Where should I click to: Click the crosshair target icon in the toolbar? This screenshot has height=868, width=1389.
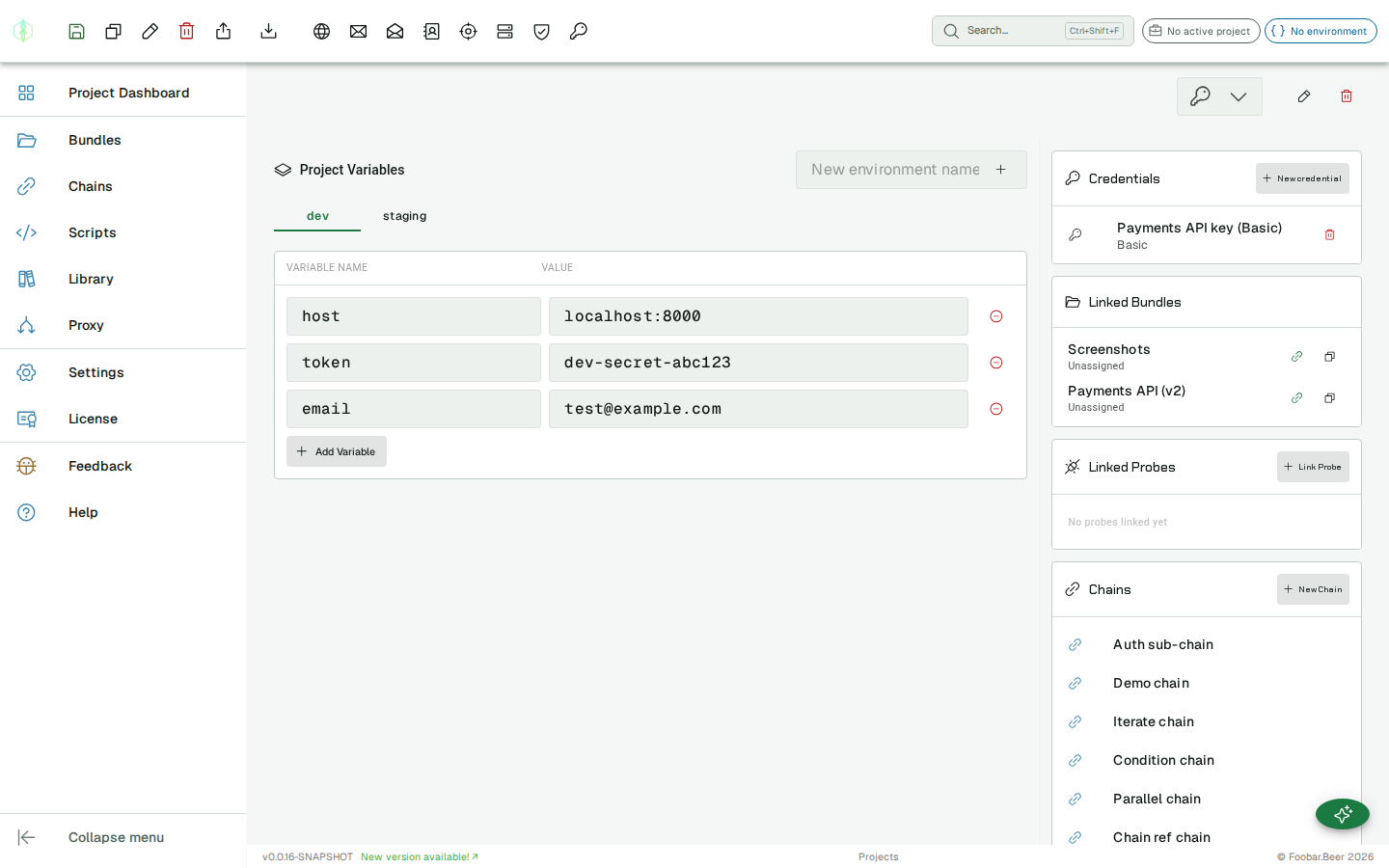(469, 31)
